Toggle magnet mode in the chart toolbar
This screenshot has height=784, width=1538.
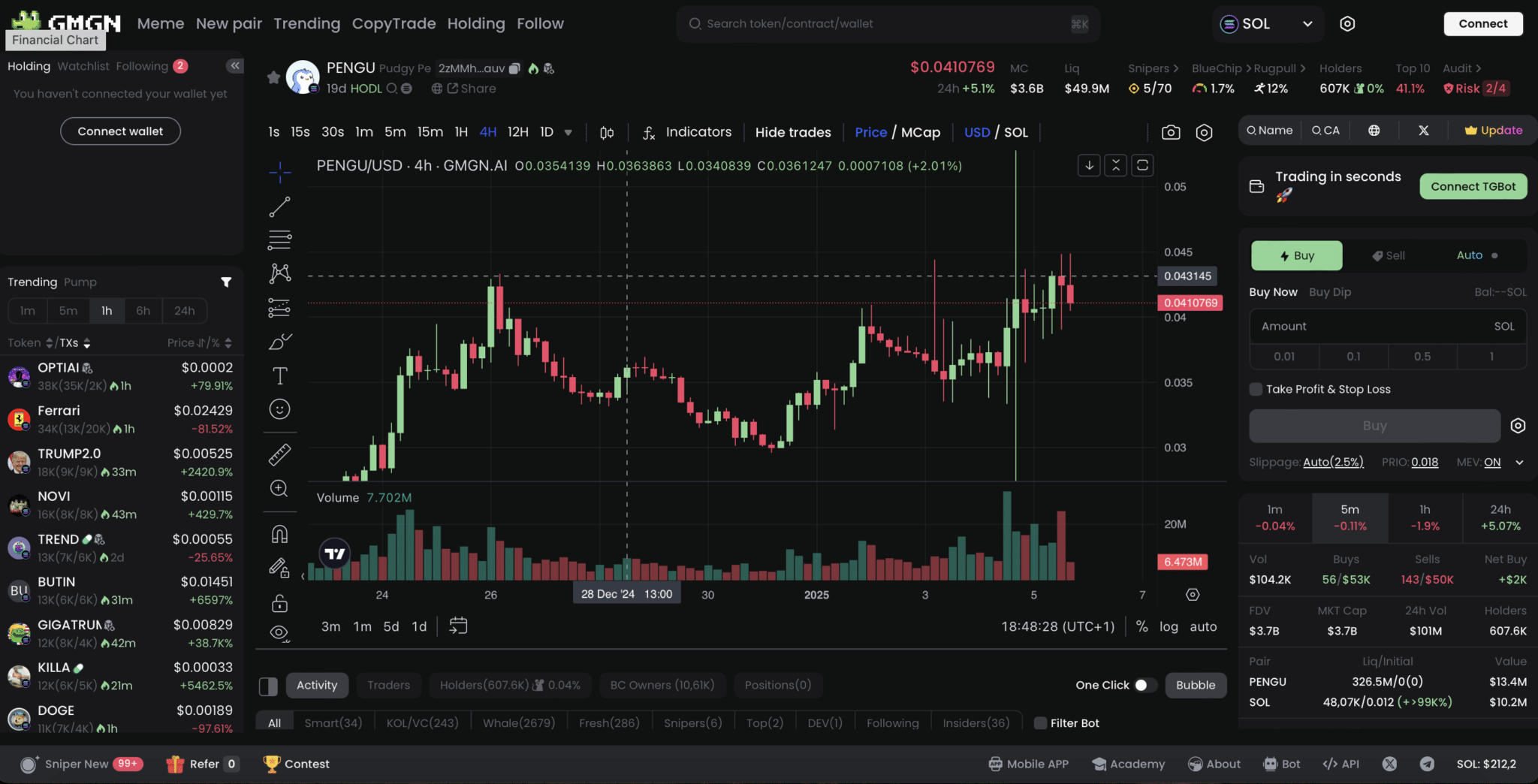tap(279, 533)
